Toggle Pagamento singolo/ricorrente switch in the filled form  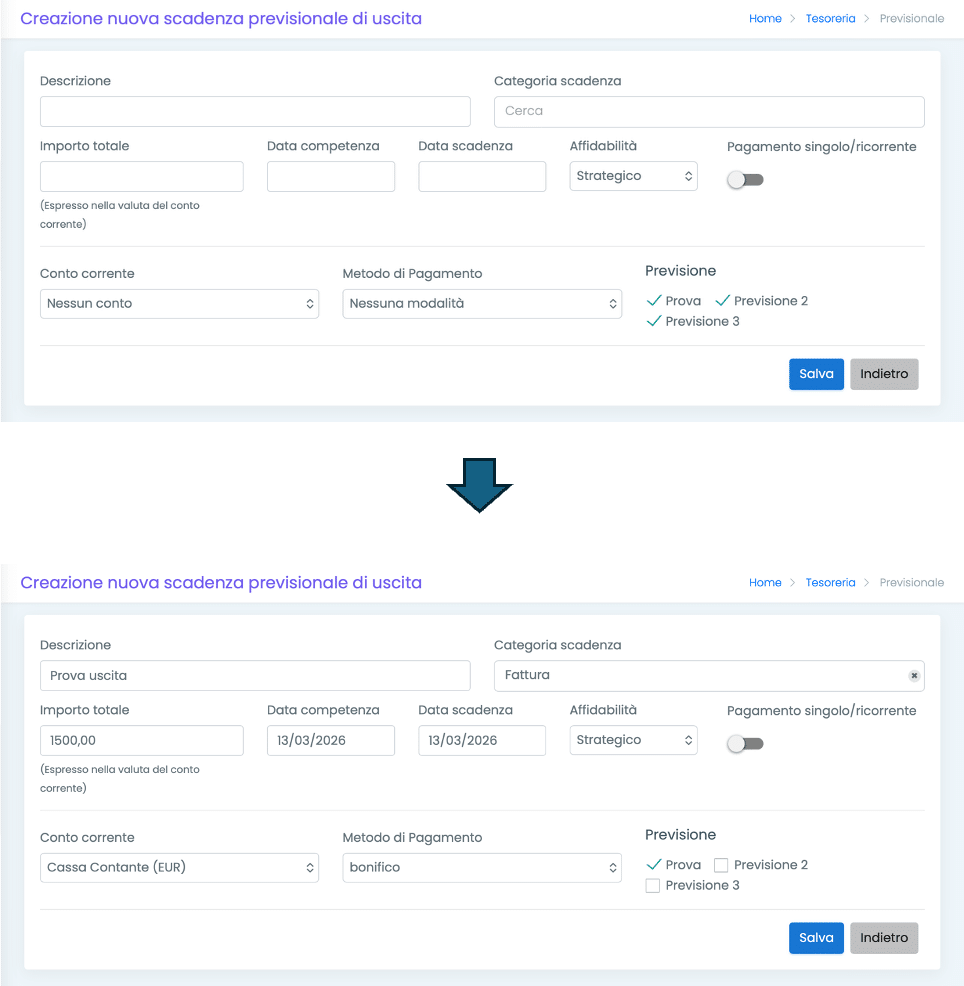[745, 744]
